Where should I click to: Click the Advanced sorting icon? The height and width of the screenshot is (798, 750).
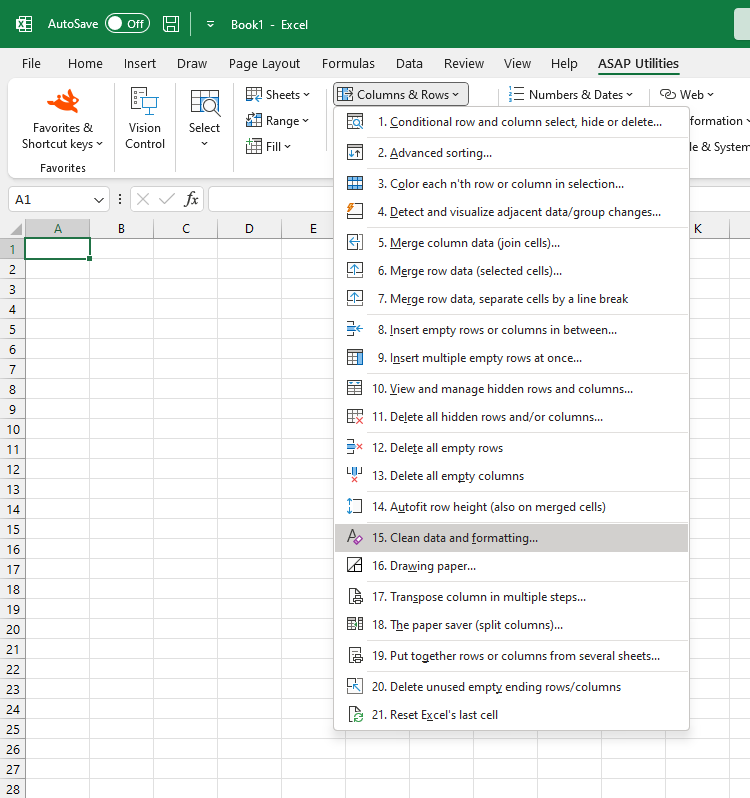tap(355, 153)
